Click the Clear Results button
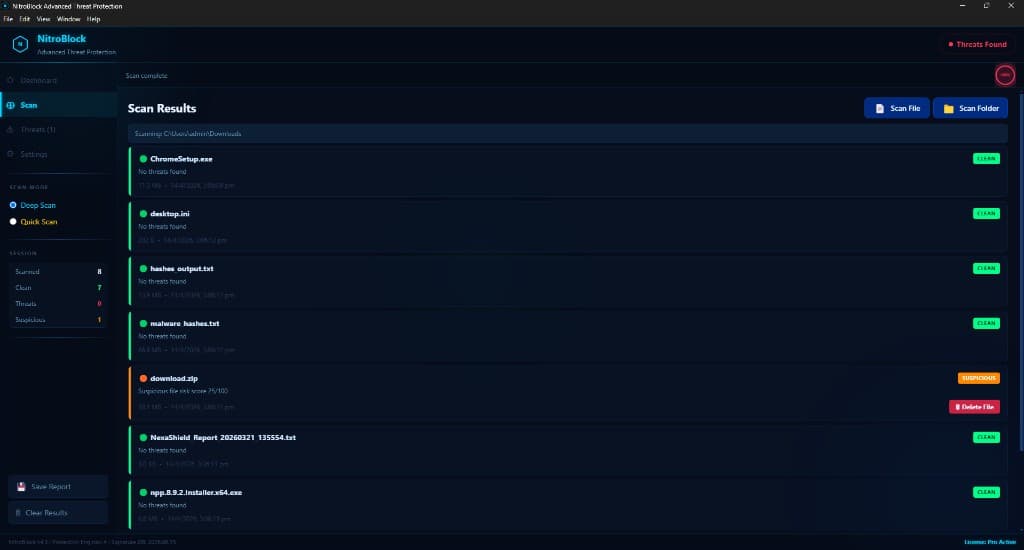The image size is (1024, 550). click(x=58, y=513)
